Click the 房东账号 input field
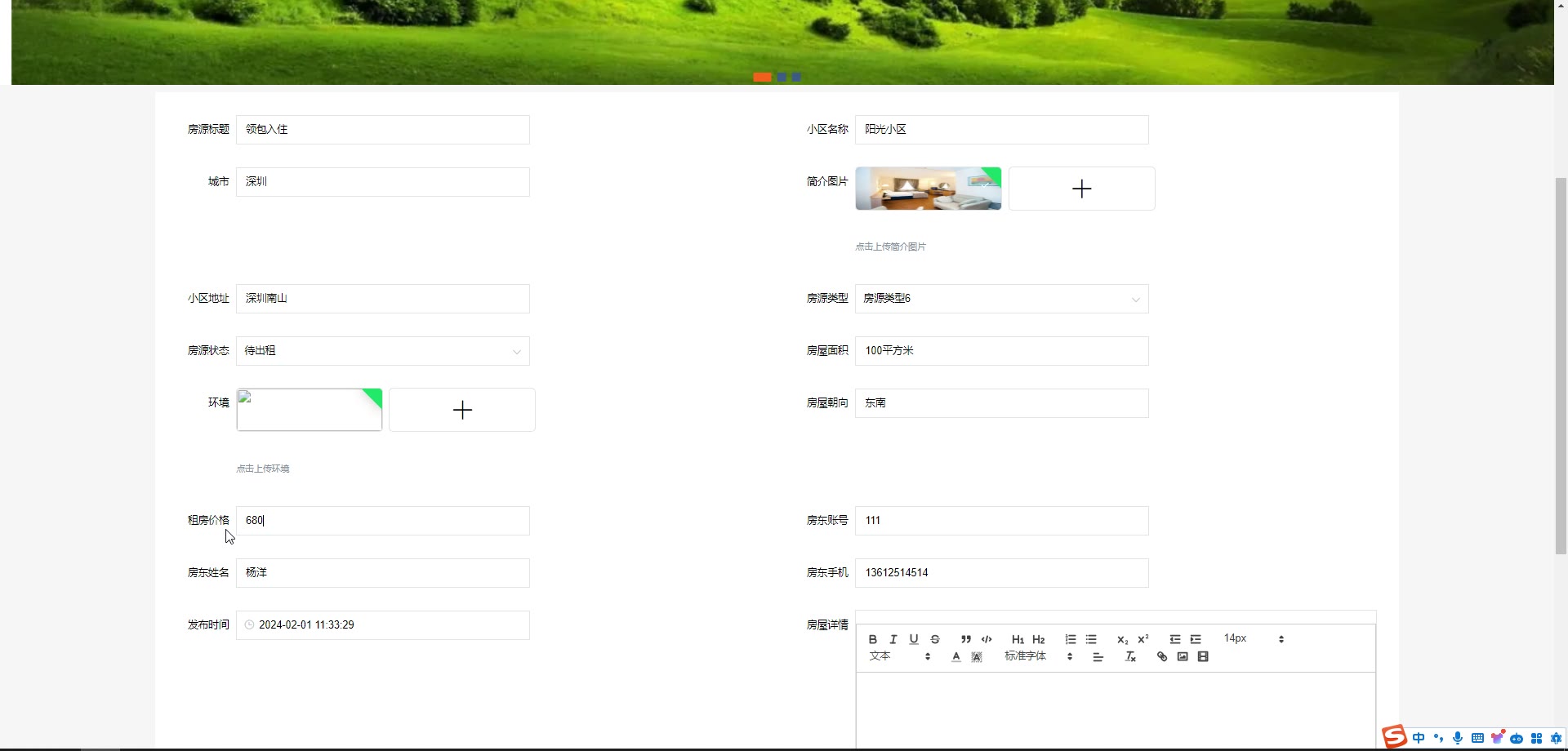This screenshot has width=1568, height=751. click(x=1001, y=521)
